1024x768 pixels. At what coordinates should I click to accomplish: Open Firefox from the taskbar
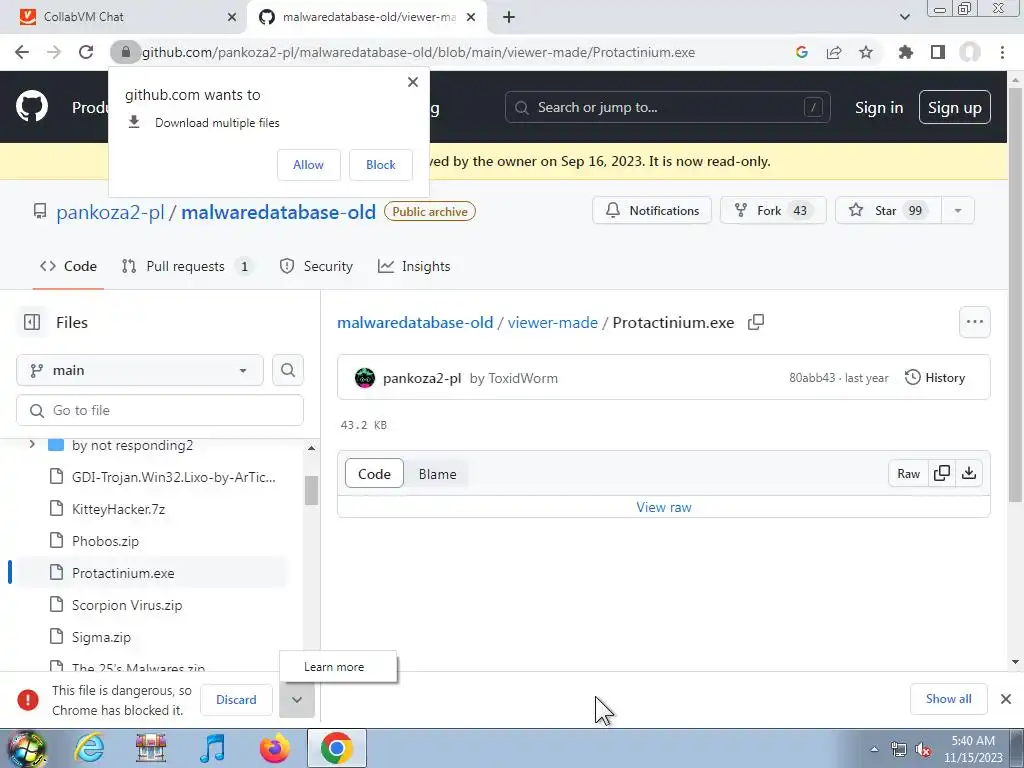275,748
